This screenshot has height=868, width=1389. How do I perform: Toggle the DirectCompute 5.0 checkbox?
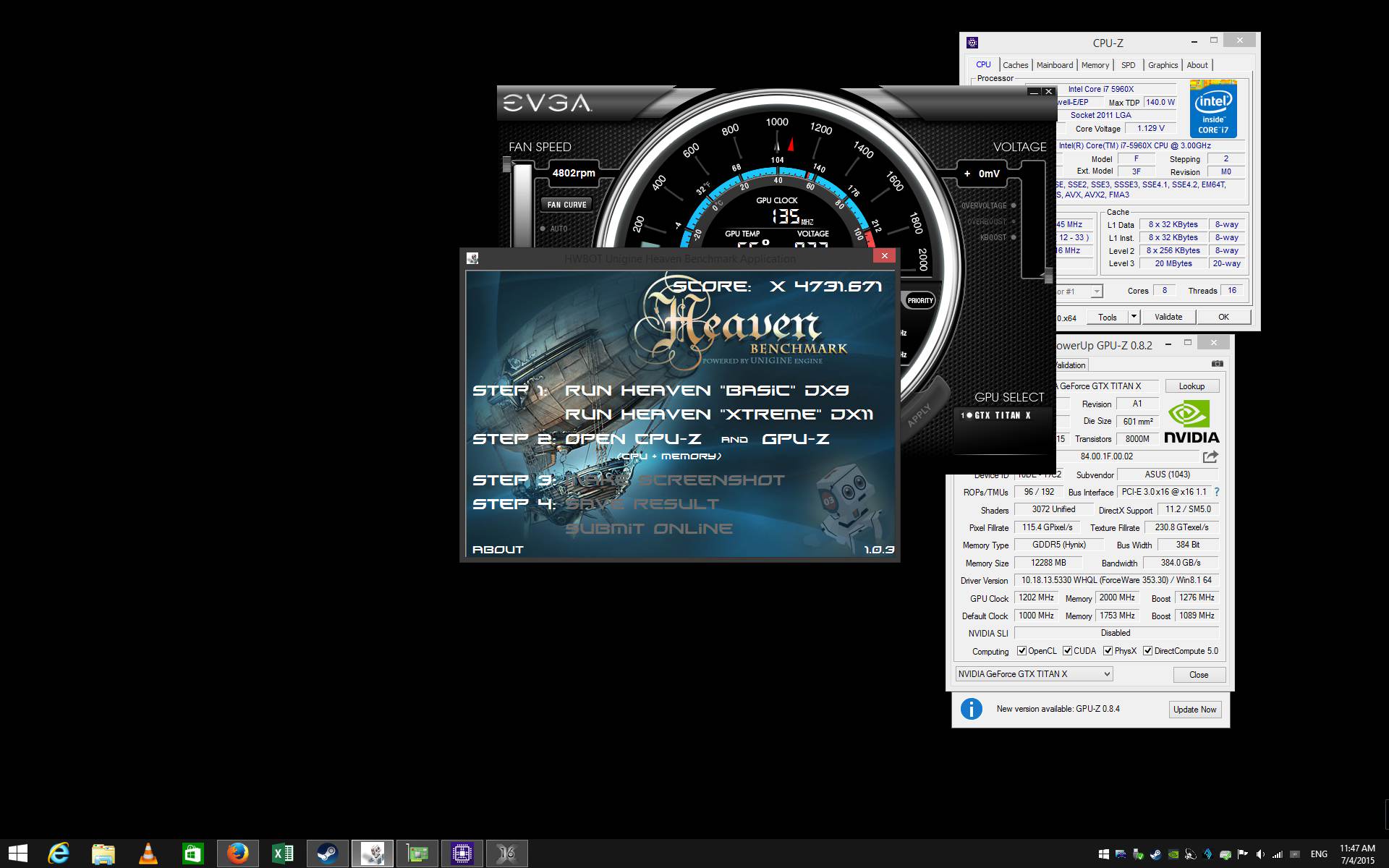tap(1147, 651)
